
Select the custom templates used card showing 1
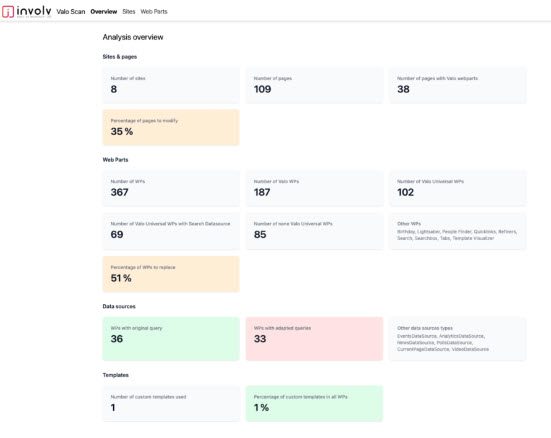tap(171, 404)
